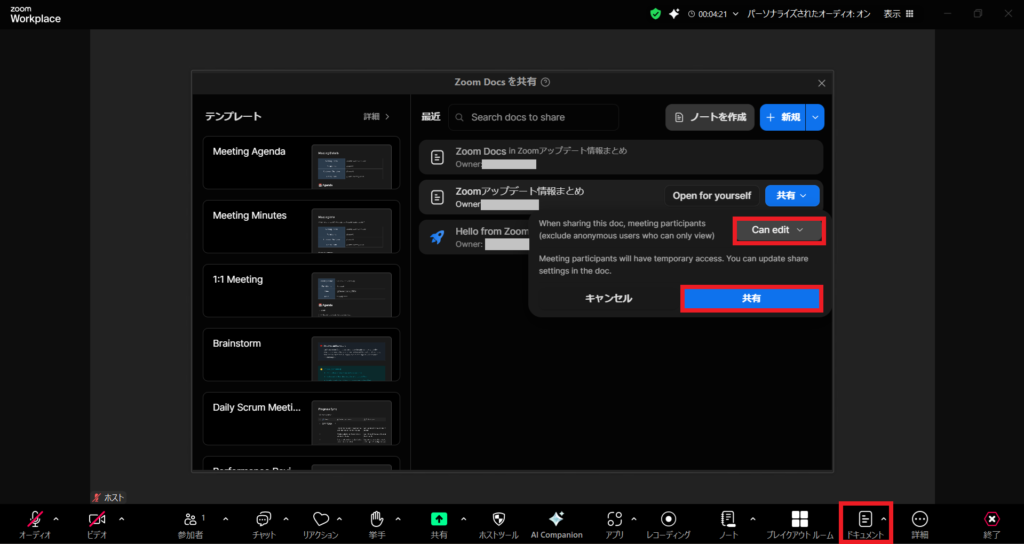Toggle the Participants panel
Viewport: 1024px width, 544px height.
pyautogui.click(x=190, y=518)
